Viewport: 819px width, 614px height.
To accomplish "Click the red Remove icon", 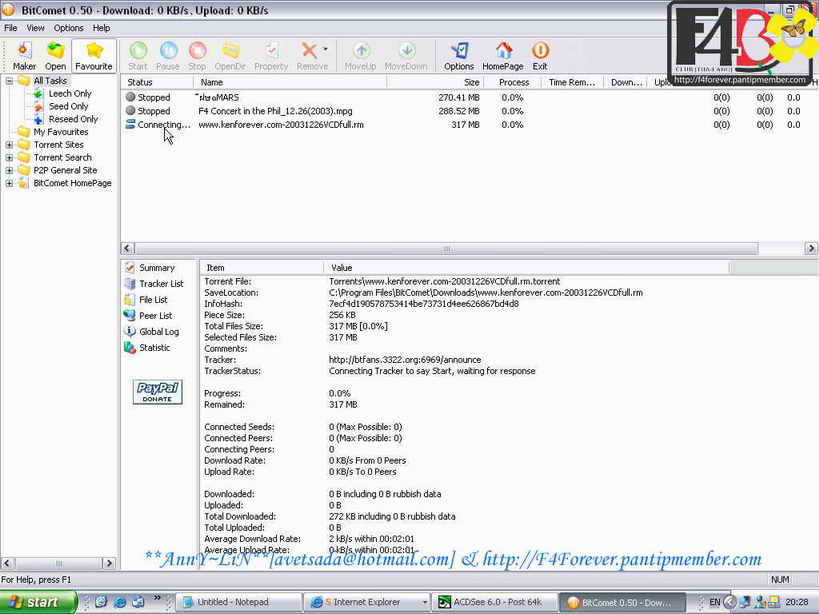I will (310, 56).
